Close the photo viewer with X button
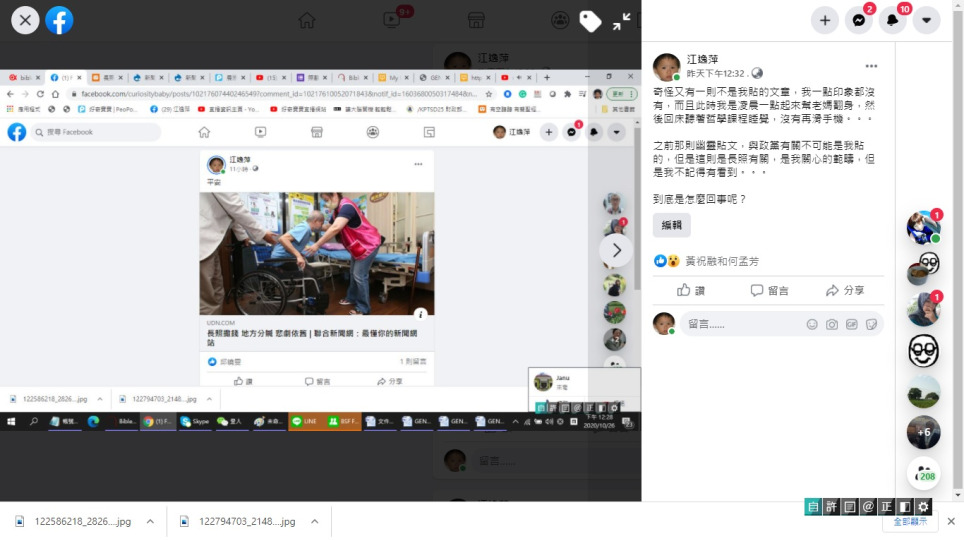964x540 pixels. pyautogui.click(x=25, y=20)
